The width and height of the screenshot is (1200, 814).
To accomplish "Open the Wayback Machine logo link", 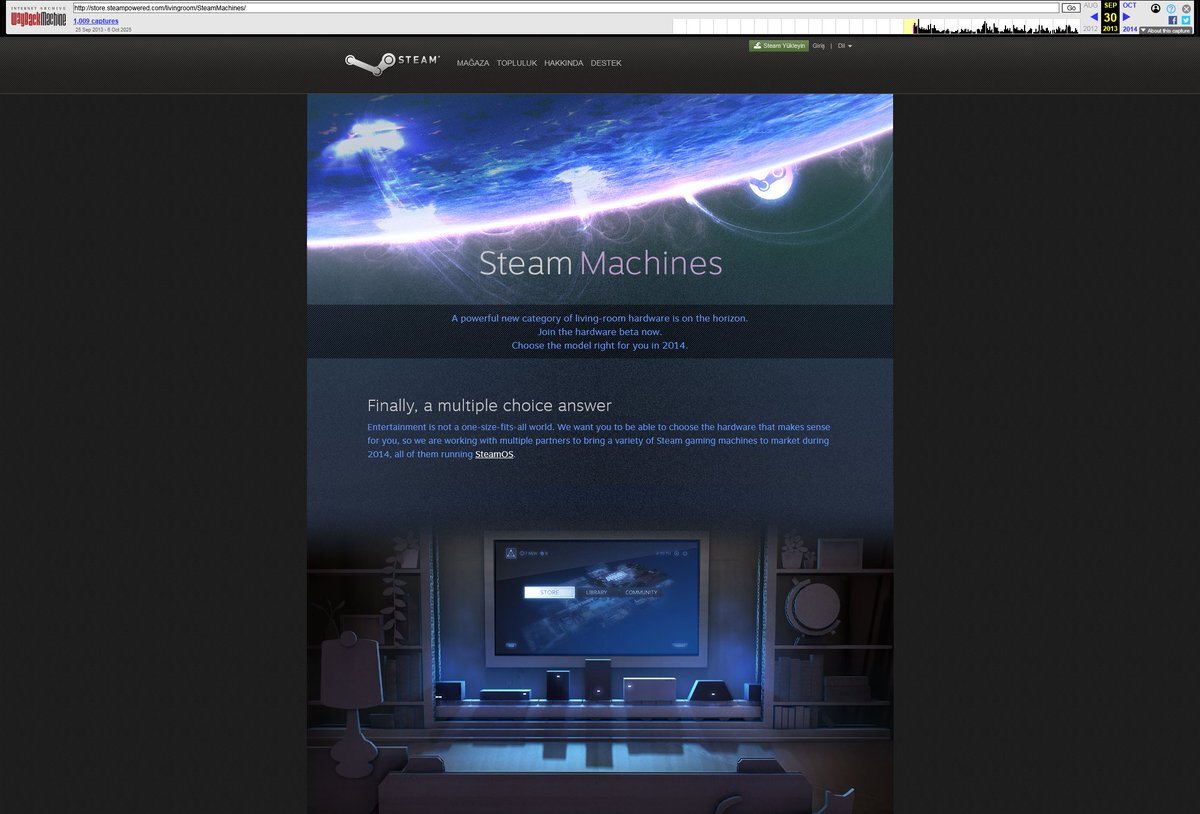I will (38, 17).
